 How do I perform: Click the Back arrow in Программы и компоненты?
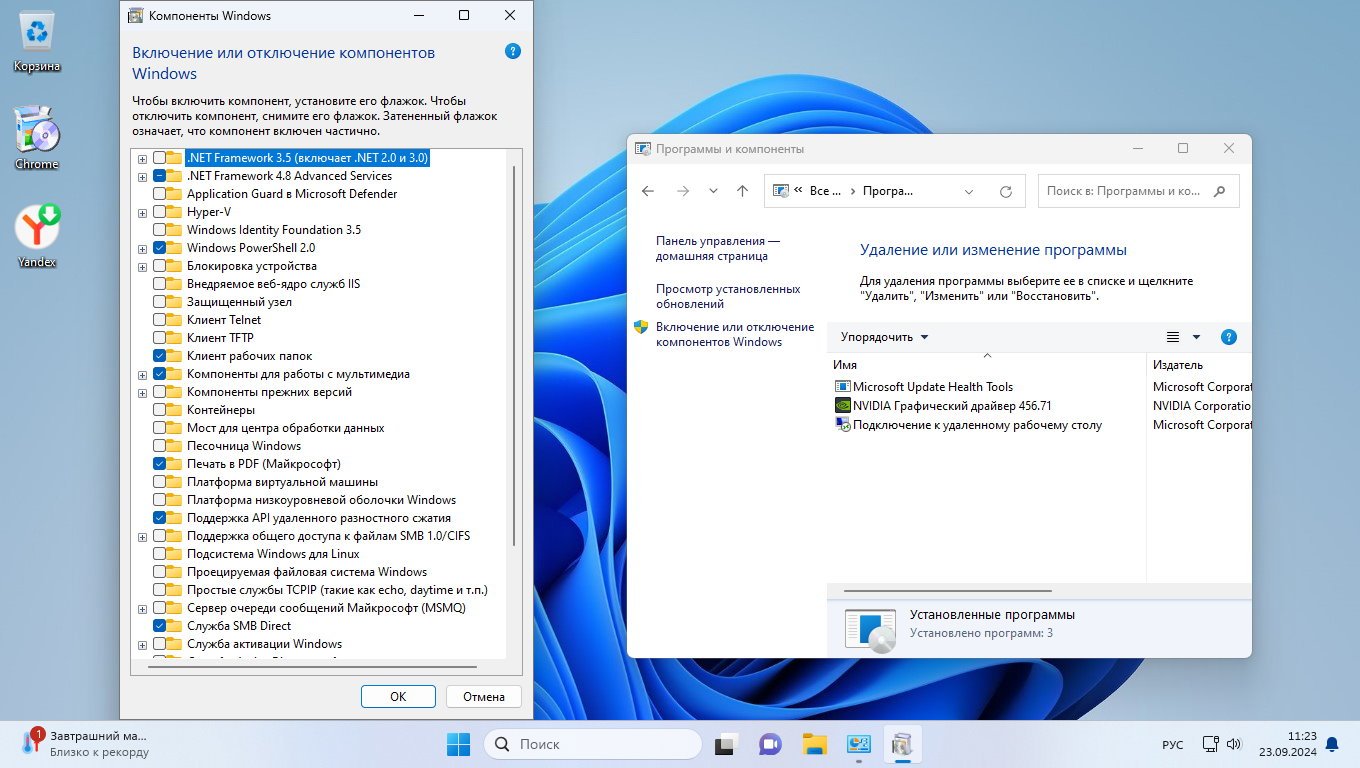648,191
